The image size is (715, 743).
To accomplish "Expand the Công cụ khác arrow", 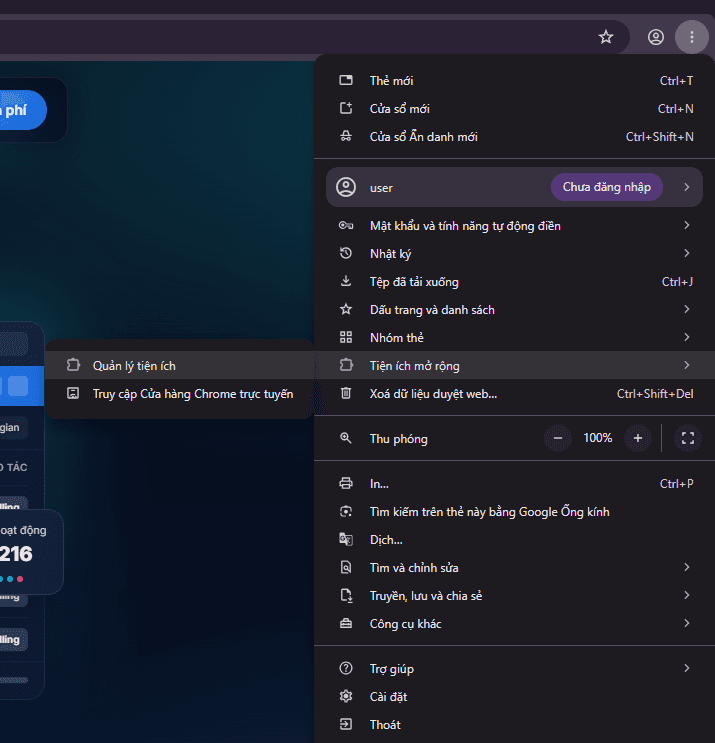I will coord(687,623).
